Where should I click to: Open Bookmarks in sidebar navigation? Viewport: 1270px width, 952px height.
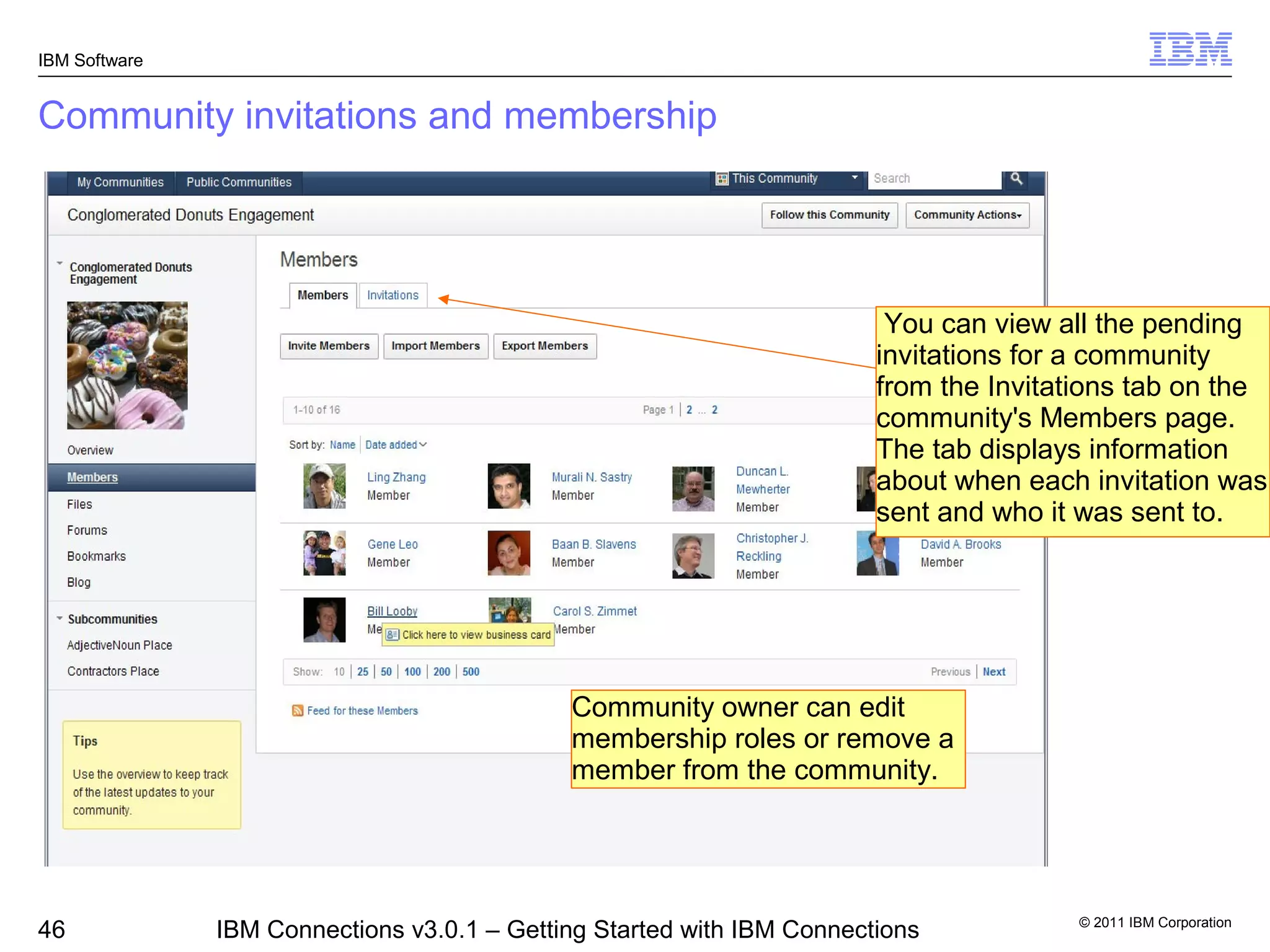point(96,557)
